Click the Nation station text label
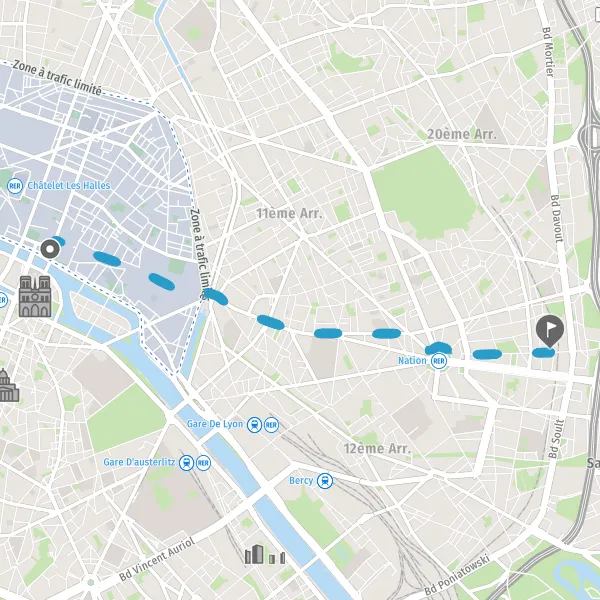This screenshot has width=600, height=600. click(x=412, y=360)
